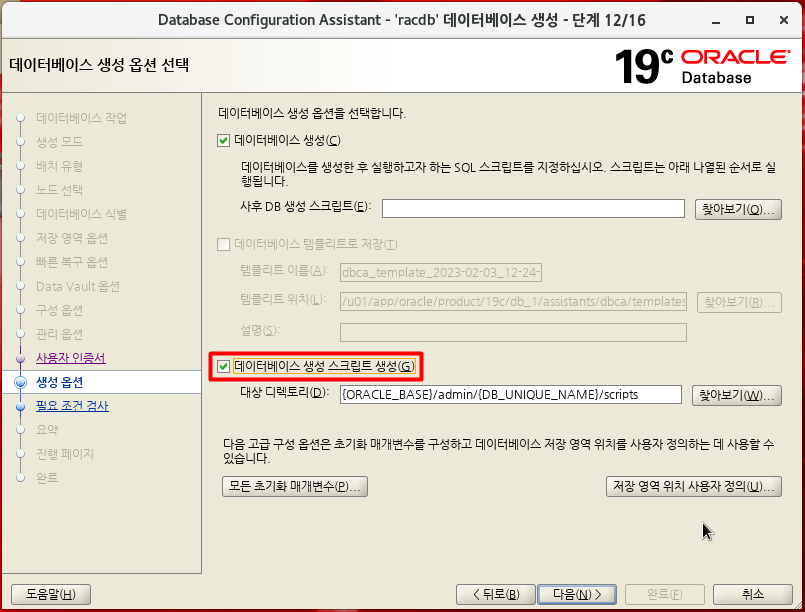Open the 사용자 인증서 step link
Screen dimensions: 805x612
[71, 358]
